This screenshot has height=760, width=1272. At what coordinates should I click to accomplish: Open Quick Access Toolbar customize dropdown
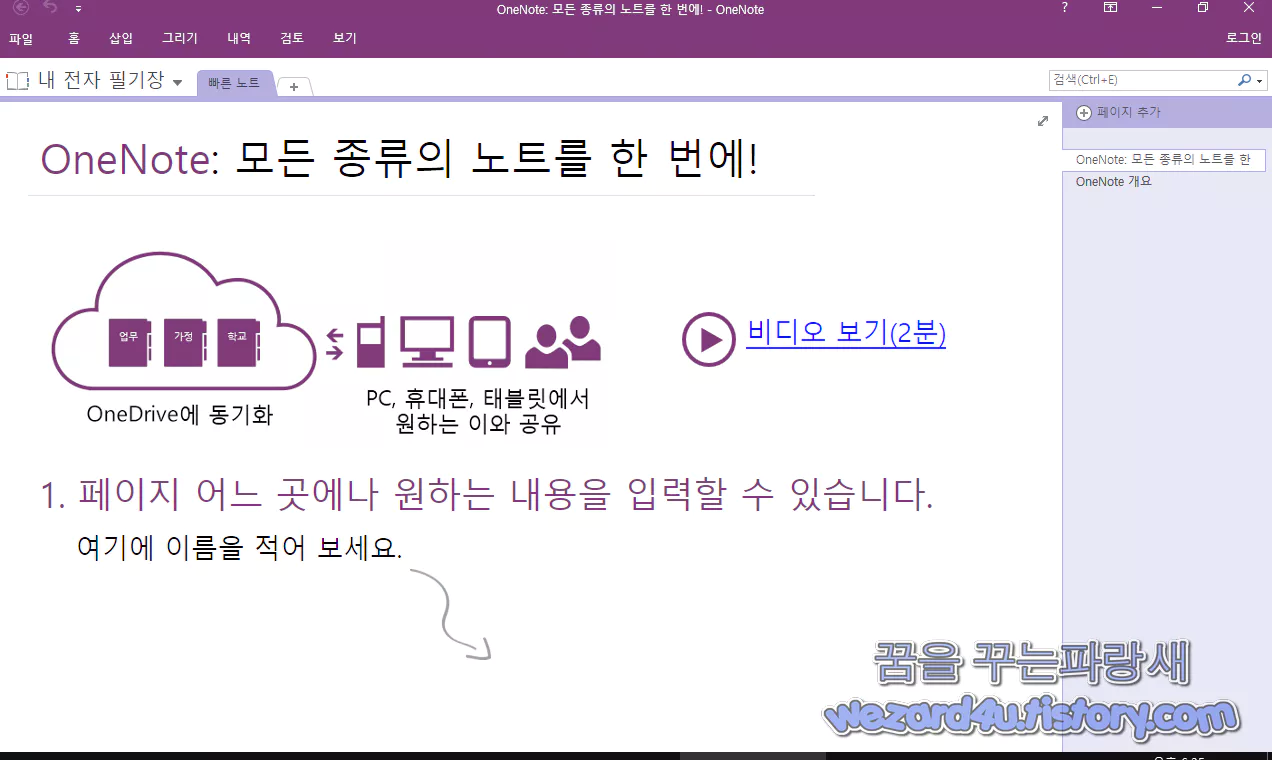point(78,9)
